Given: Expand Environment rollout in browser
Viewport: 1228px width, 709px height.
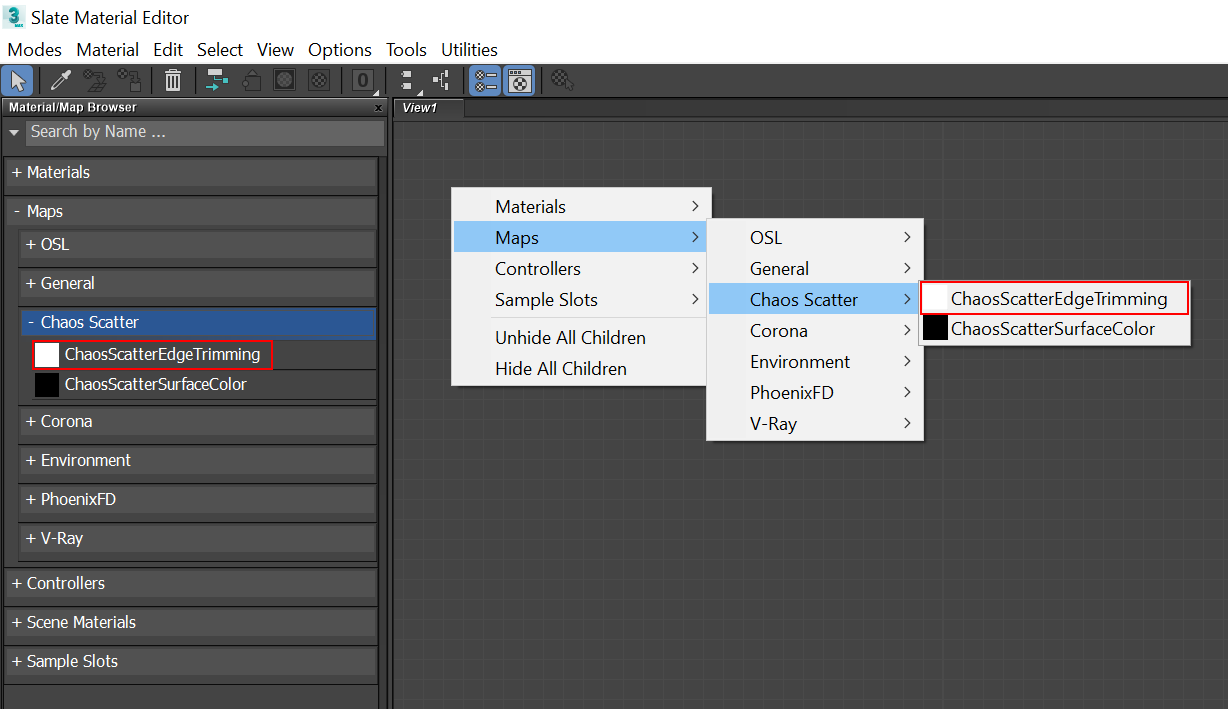Looking at the screenshot, I should pyautogui.click(x=198, y=460).
